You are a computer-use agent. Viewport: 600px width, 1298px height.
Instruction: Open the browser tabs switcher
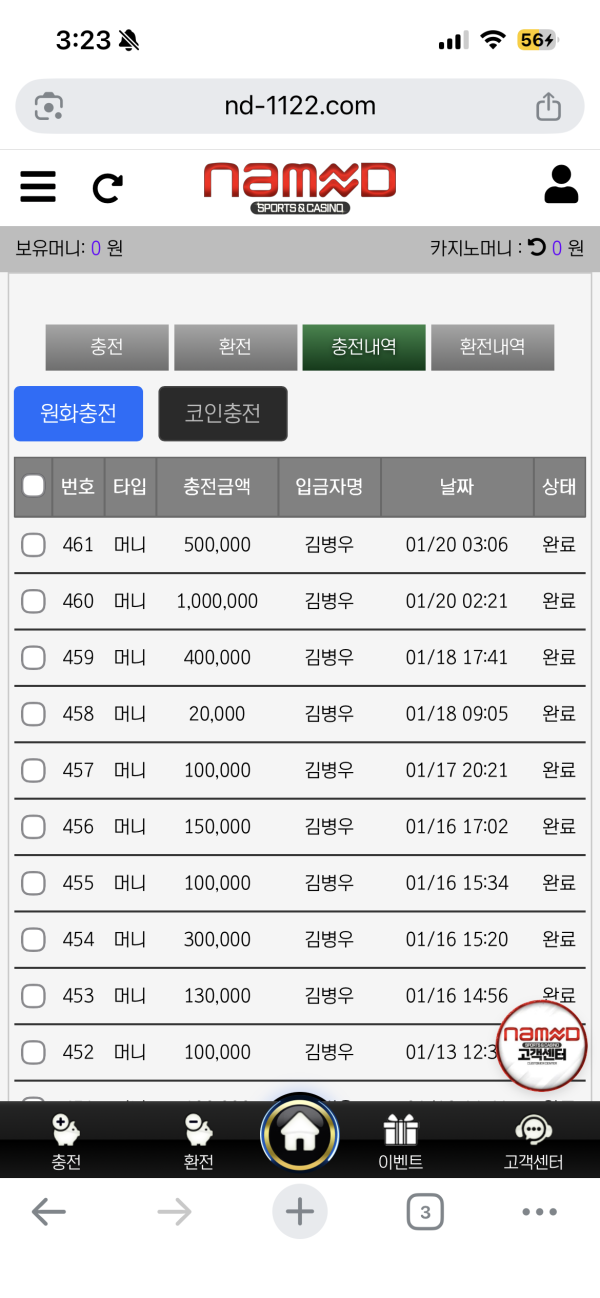pos(425,1213)
